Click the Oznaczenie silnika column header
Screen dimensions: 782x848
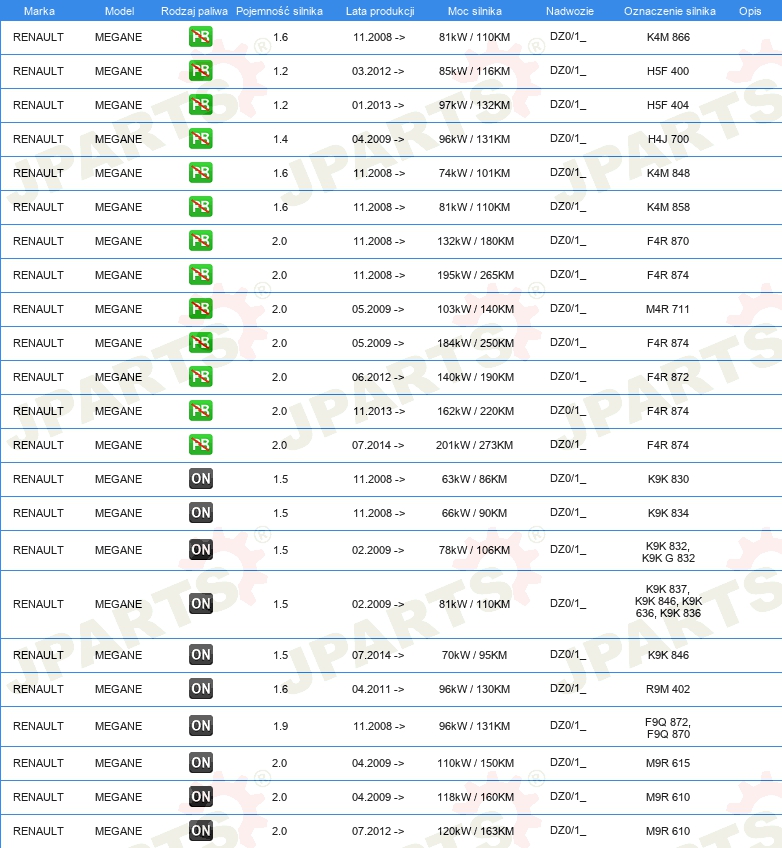click(670, 11)
